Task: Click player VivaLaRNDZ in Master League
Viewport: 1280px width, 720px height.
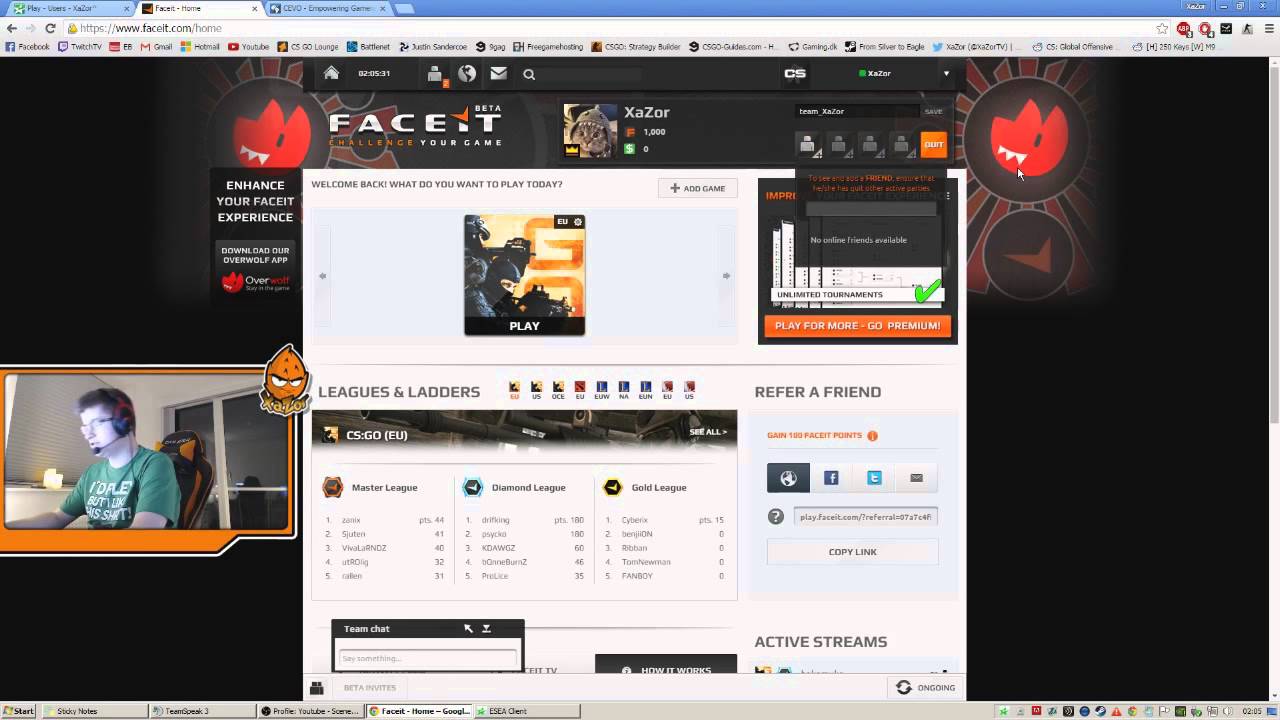Action: (x=363, y=548)
